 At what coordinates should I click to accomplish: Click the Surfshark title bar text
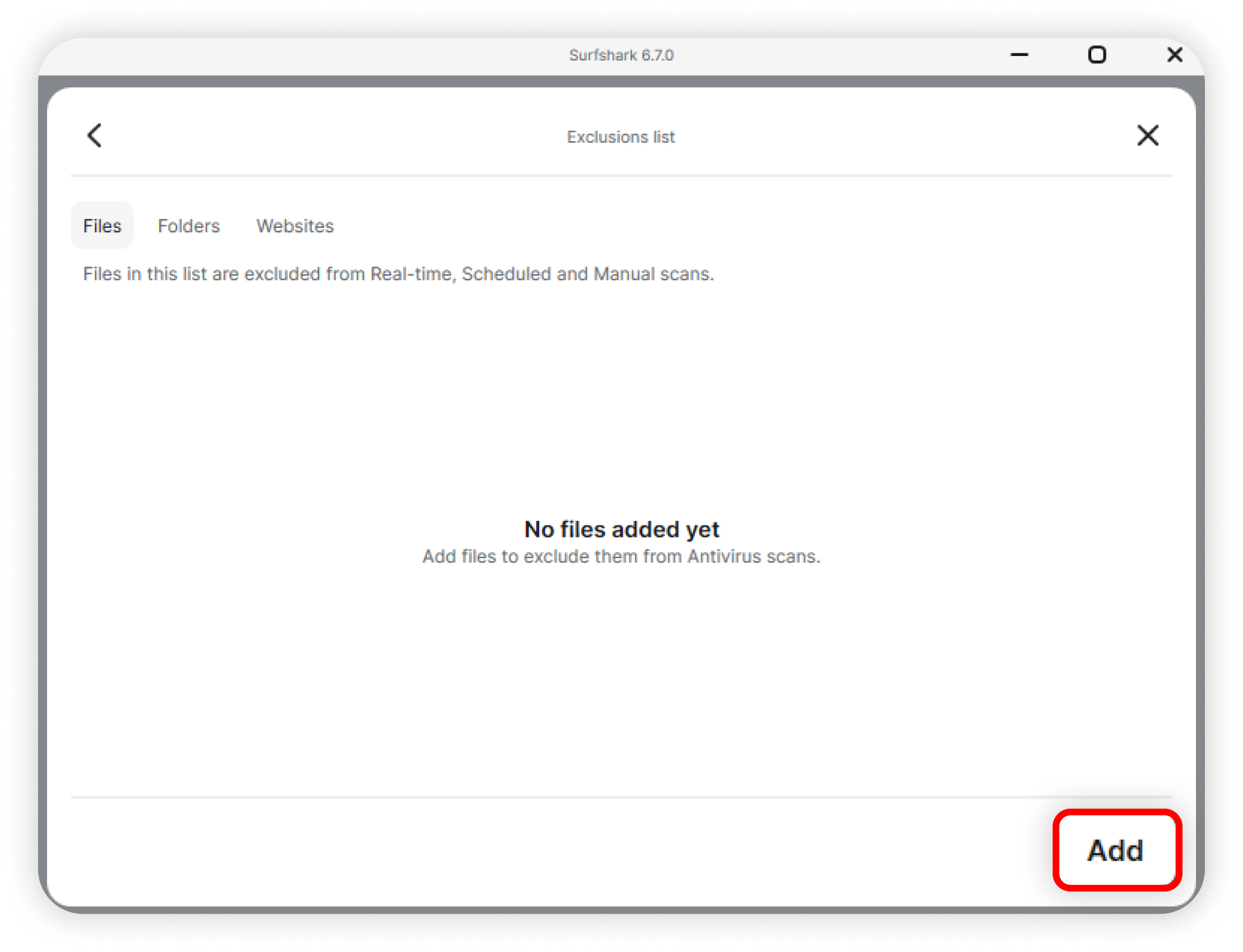coord(603,55)
